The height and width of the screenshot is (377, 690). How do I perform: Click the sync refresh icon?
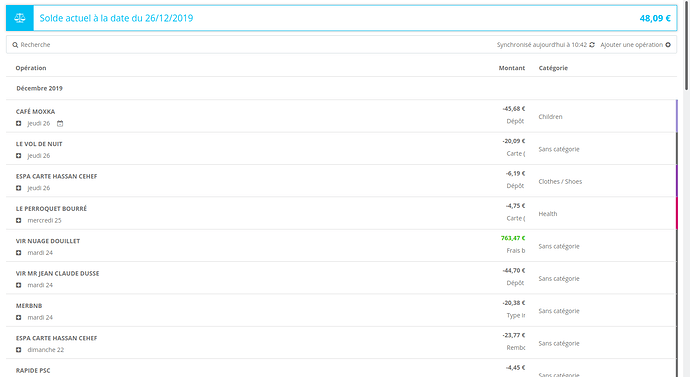[592, 45]
